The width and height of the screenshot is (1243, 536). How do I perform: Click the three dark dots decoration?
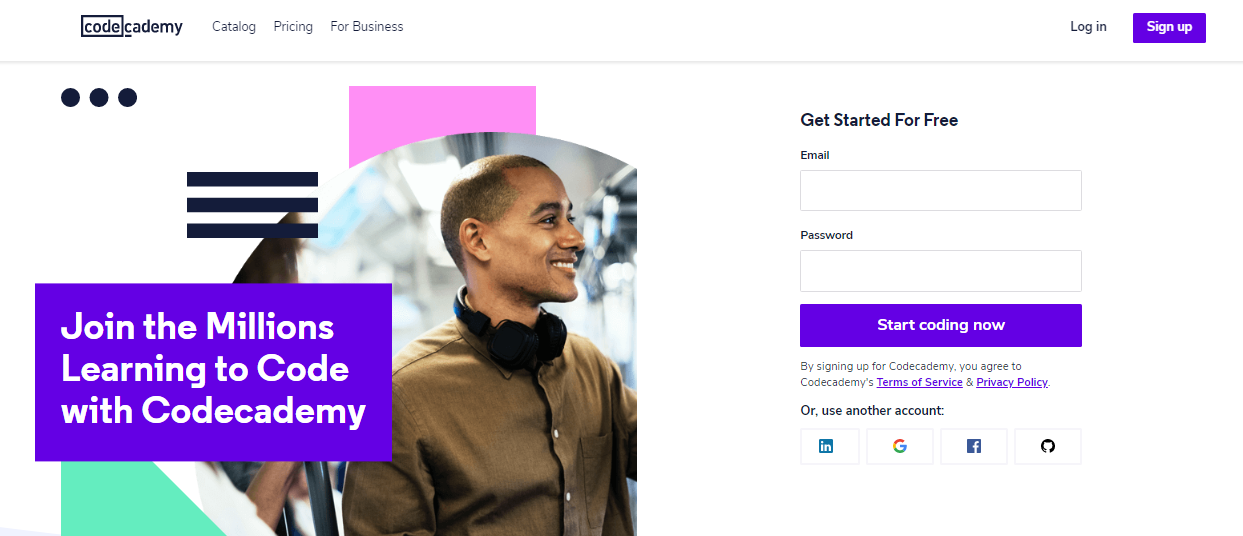pyautogui.click(x=99, y=97)
